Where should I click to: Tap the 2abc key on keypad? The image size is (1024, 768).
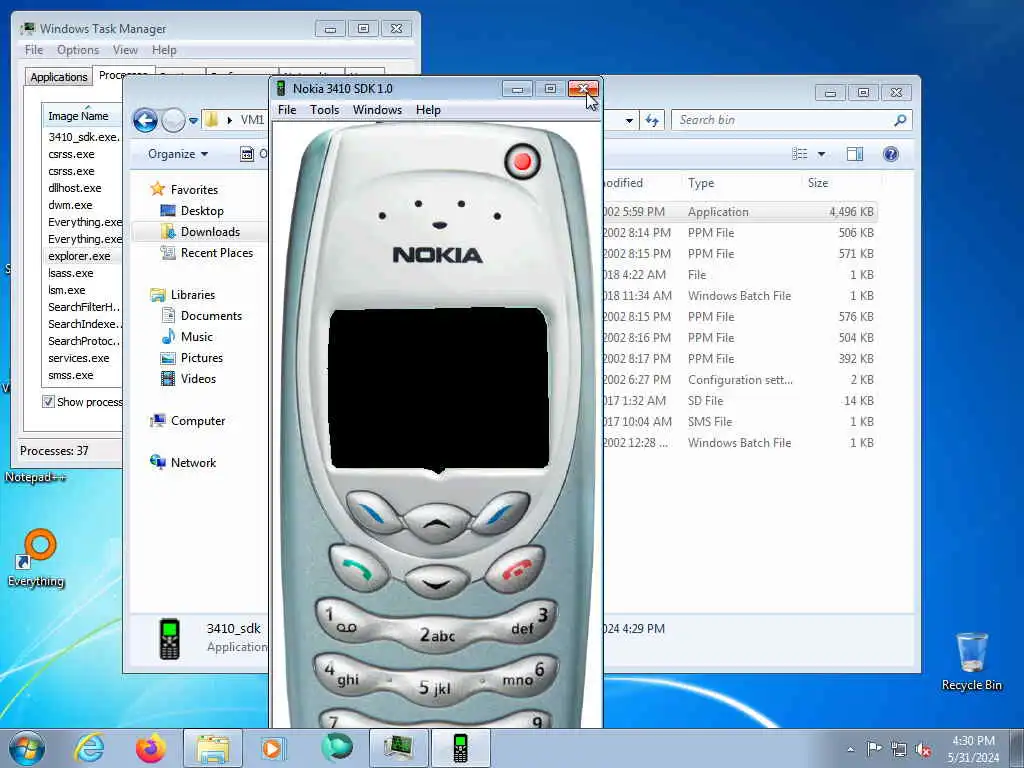437,634
